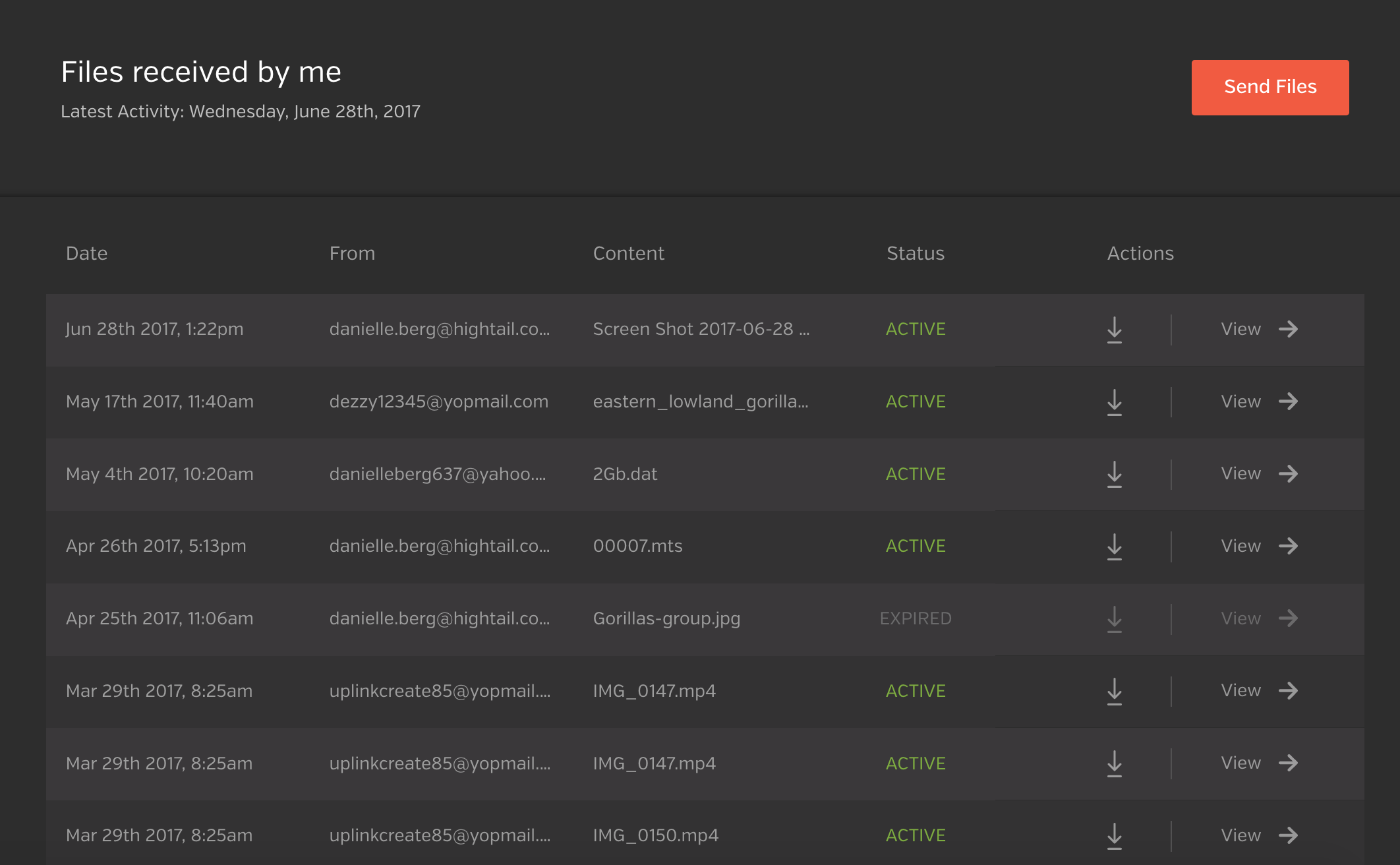Download the 00007.mts file
The image size is (1400, 865).
(1114, 547)
